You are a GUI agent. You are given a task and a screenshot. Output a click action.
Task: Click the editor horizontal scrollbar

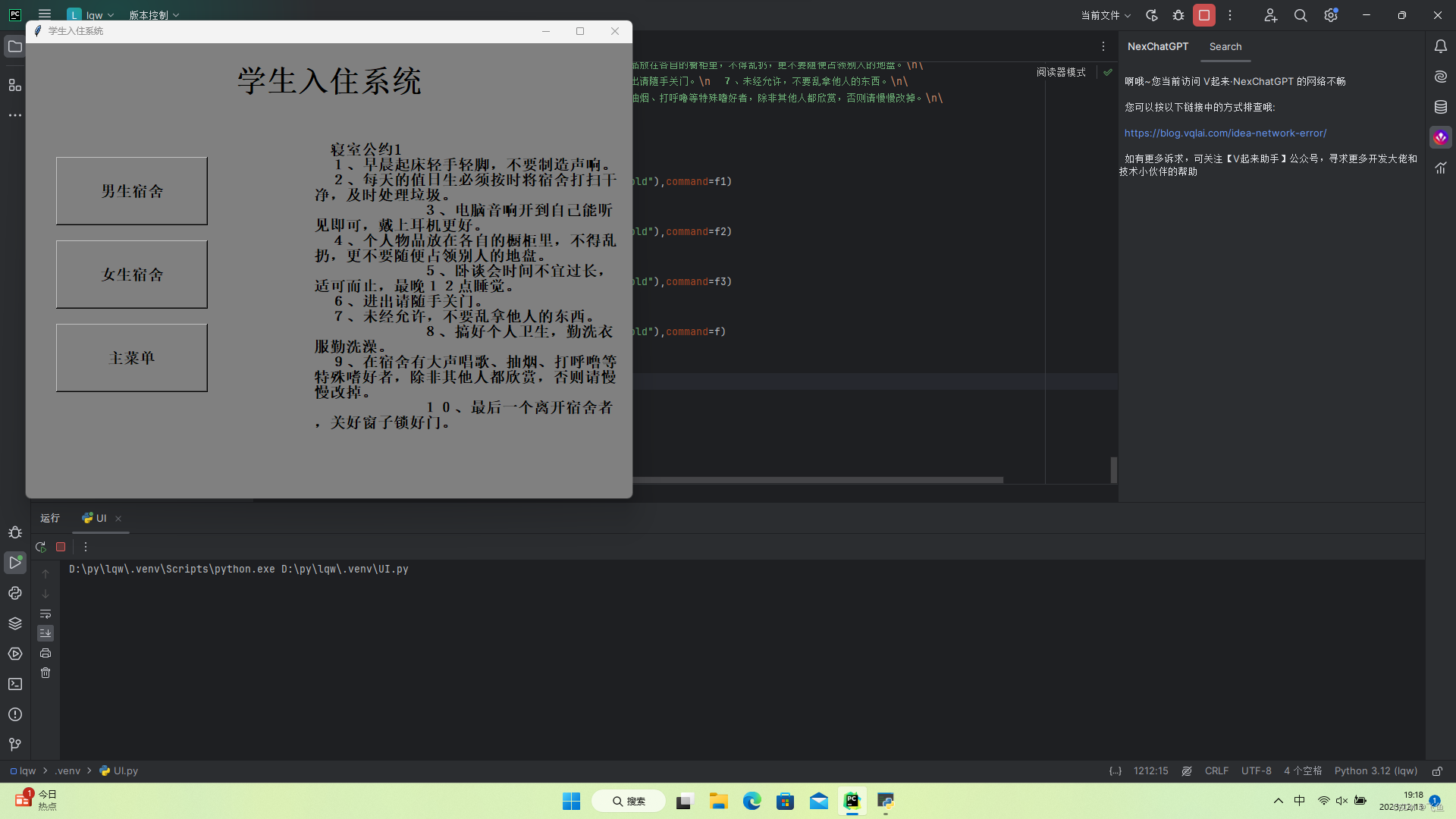(x=817, y=480)
